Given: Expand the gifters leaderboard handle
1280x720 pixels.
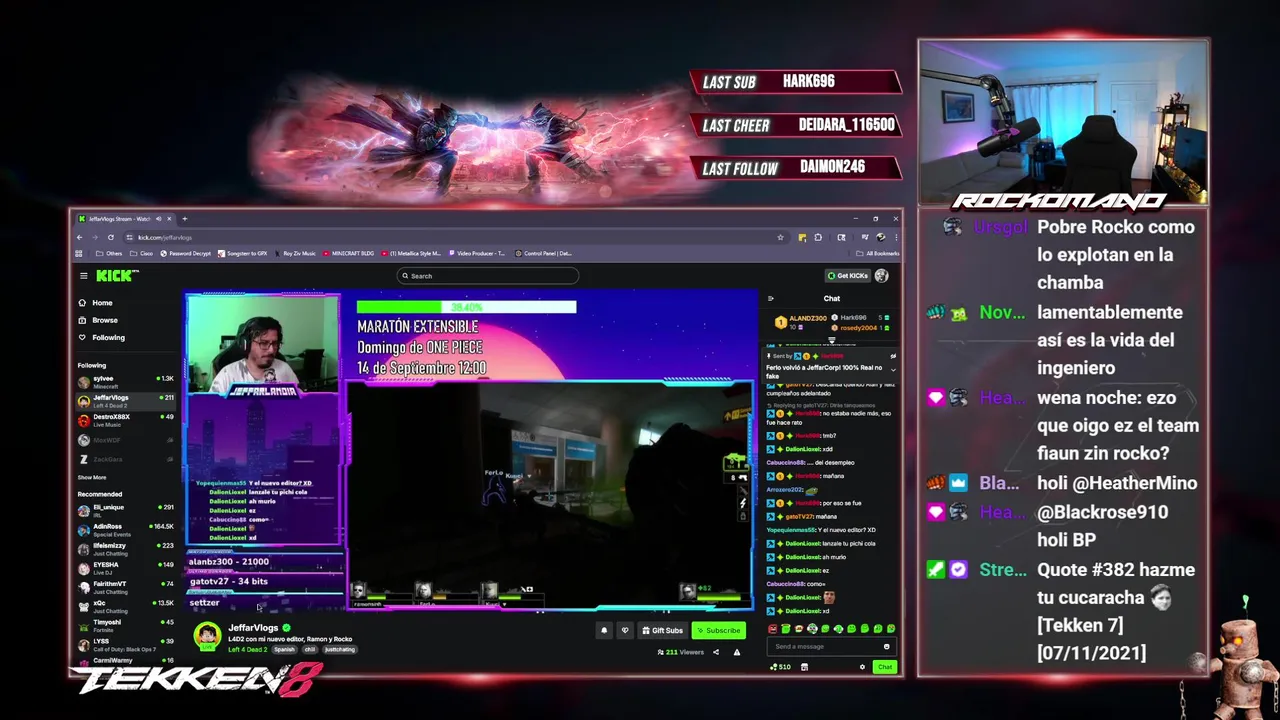Looking at the screenshot, I should pyautogui.click(x=831, y=340).
